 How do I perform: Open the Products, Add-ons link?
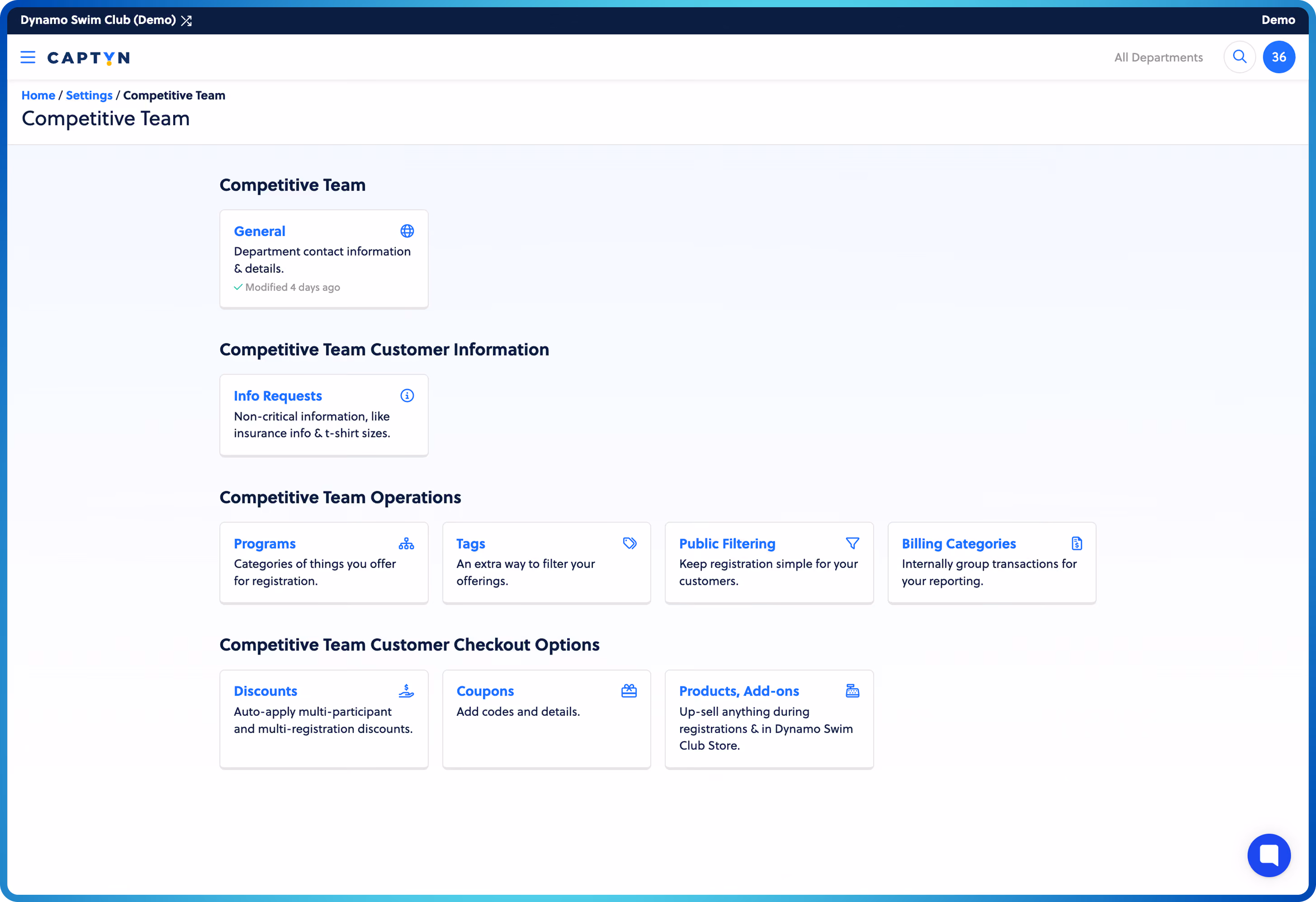tap(739, 691)
